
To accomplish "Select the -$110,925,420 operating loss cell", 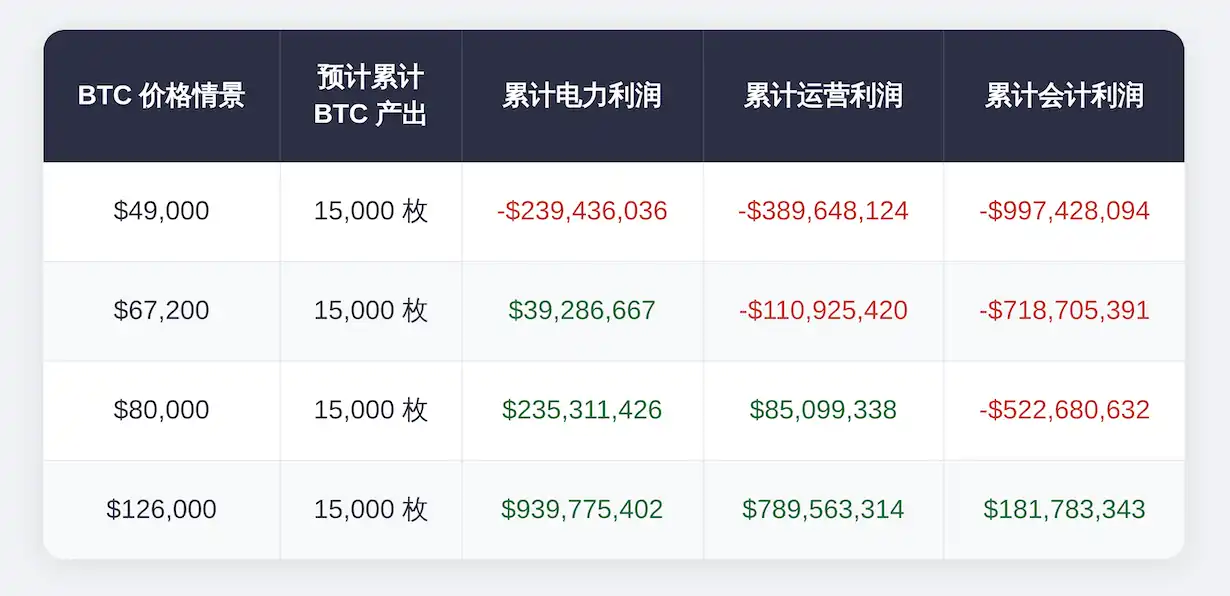I will click(823, 311).
